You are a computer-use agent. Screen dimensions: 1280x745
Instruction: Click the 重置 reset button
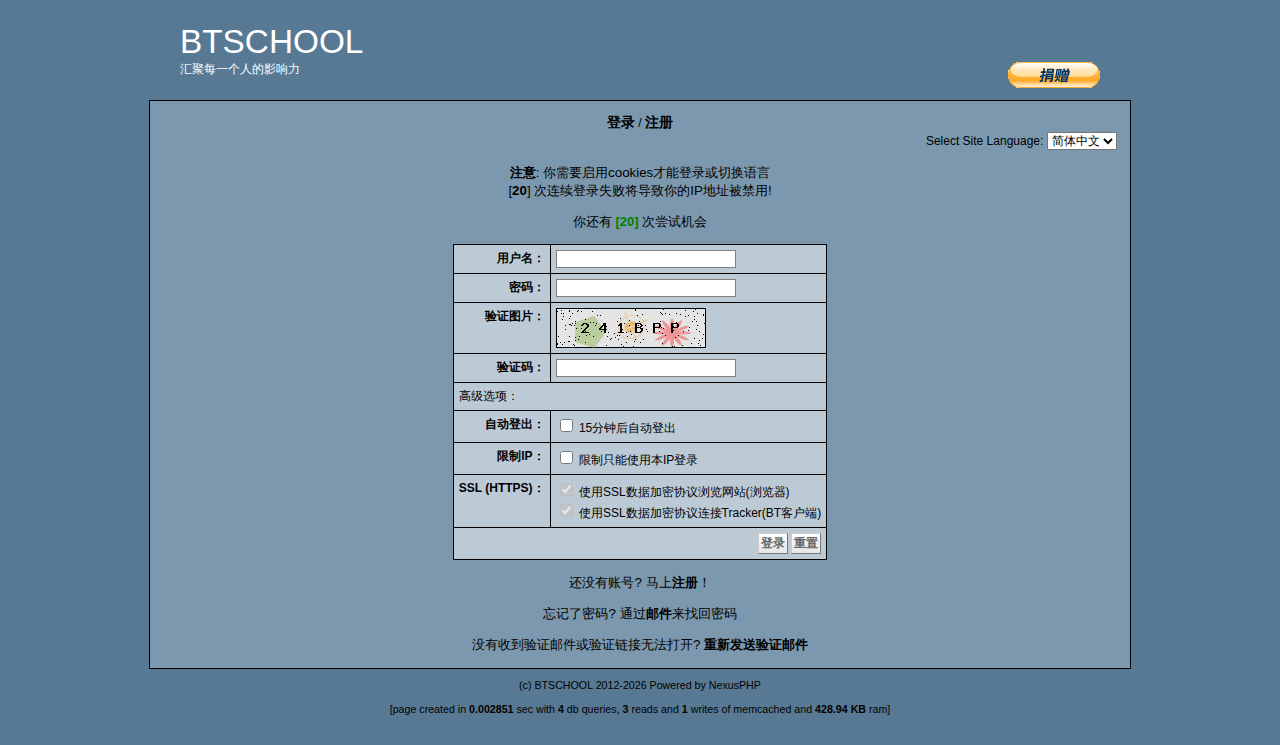(806, 543)
